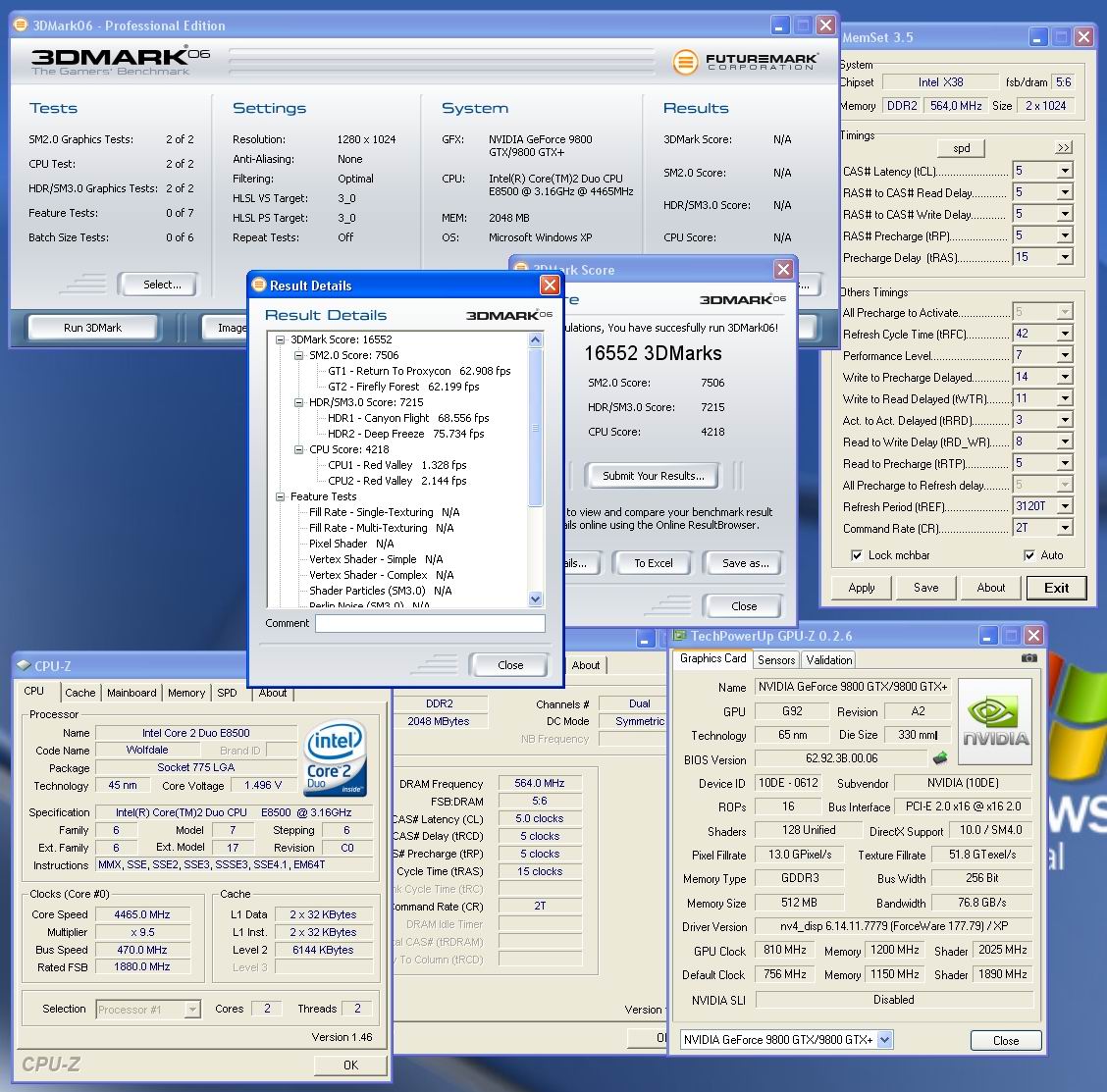Click Futuremark Corporation logo
1107x1092 pixels.
click(x=746, y=62)
